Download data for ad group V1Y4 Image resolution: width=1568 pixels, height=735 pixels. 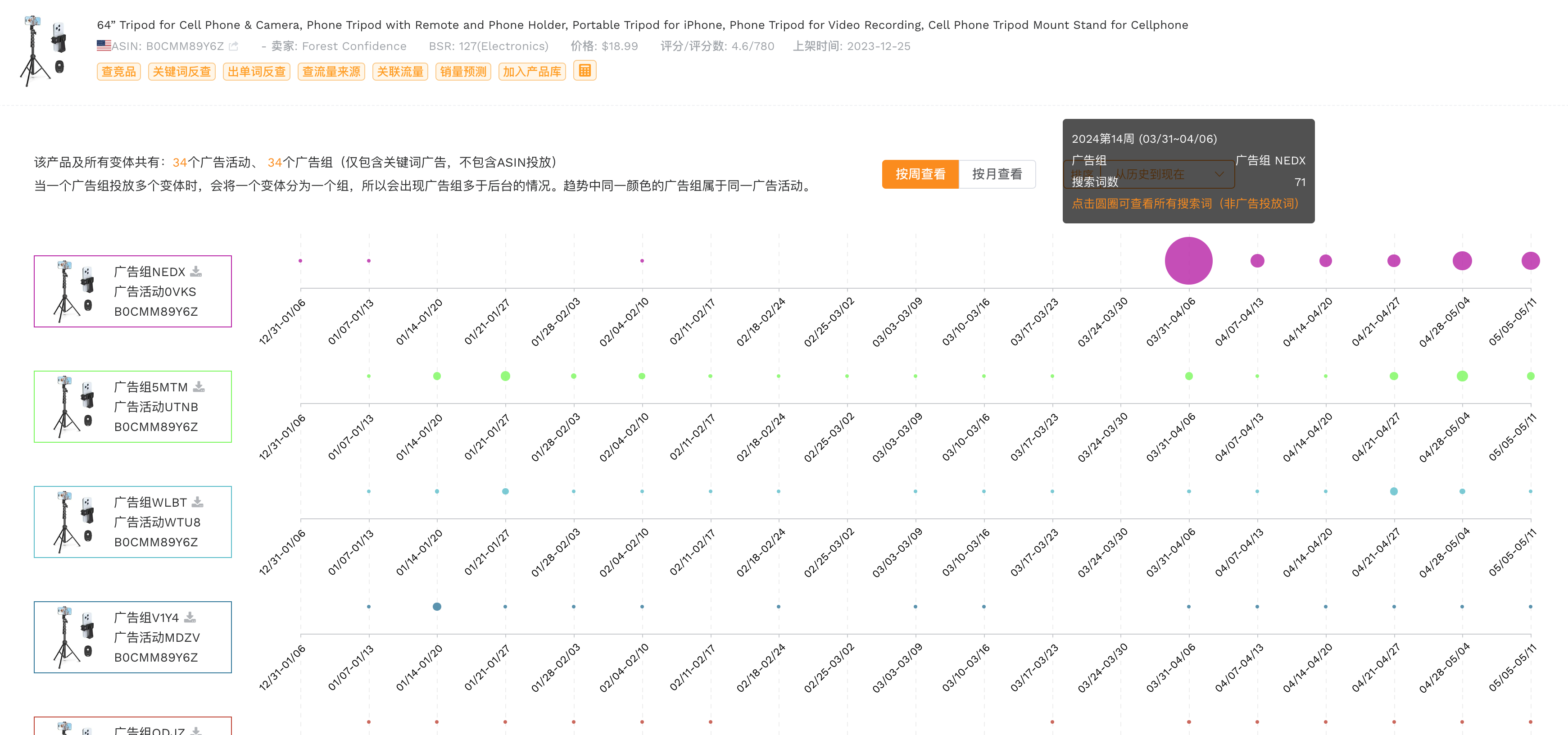[x=190, y=617]
